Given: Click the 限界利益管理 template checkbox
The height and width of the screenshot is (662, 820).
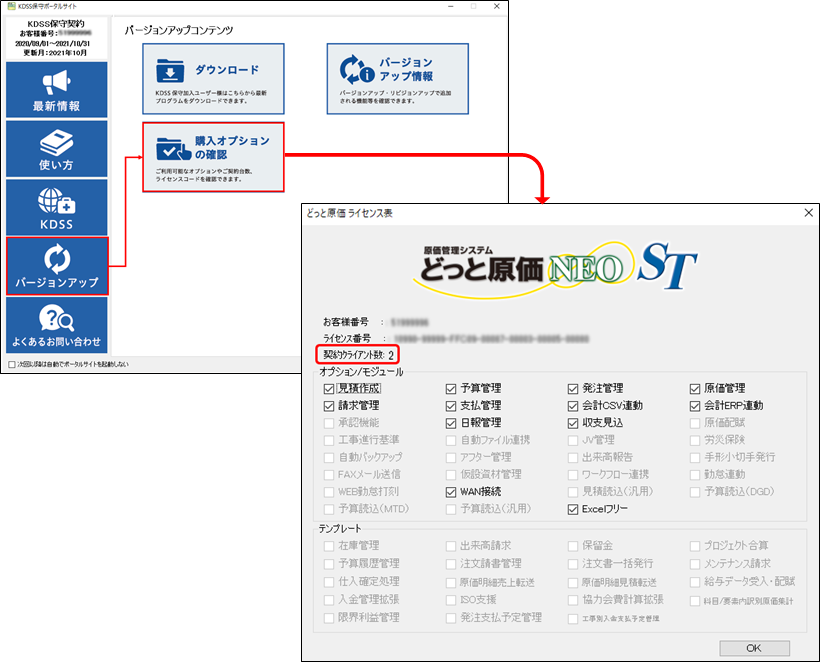Looking at the screenshot, I should [329, 619].
